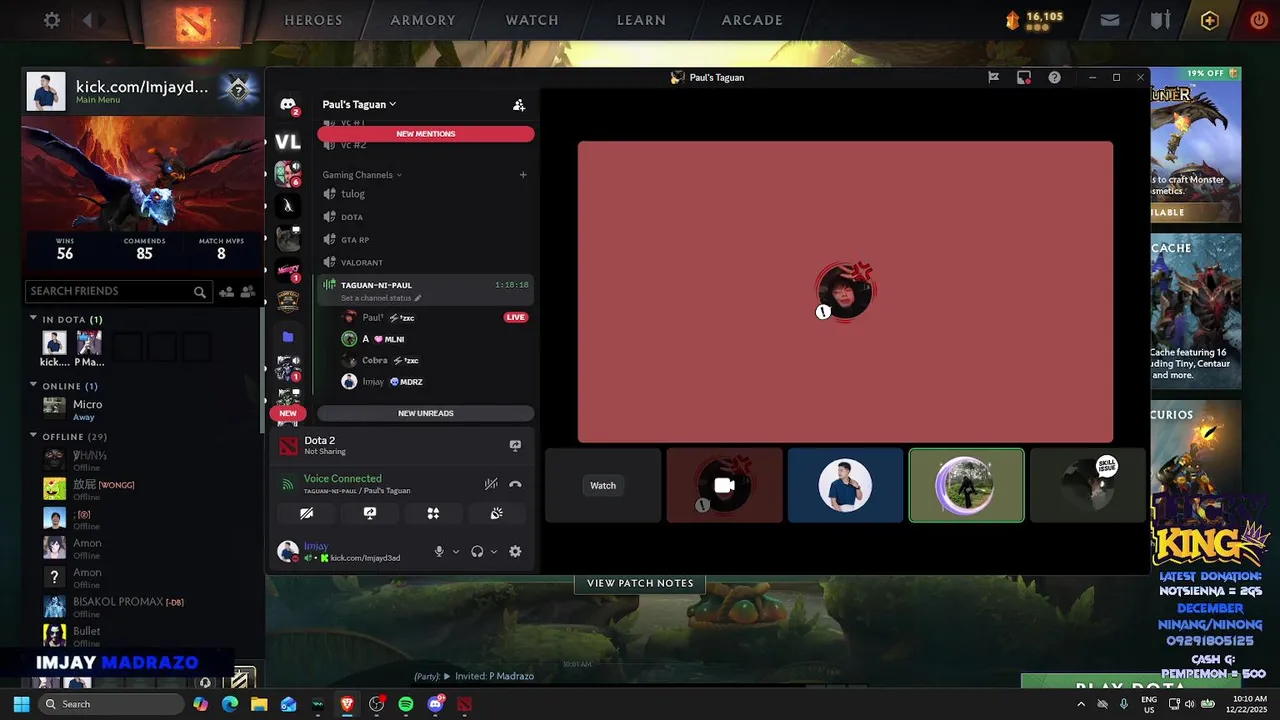Viewport: 1280px width, 720px height.
Task: Open Discord help question mark icon
Action: 1054,77
